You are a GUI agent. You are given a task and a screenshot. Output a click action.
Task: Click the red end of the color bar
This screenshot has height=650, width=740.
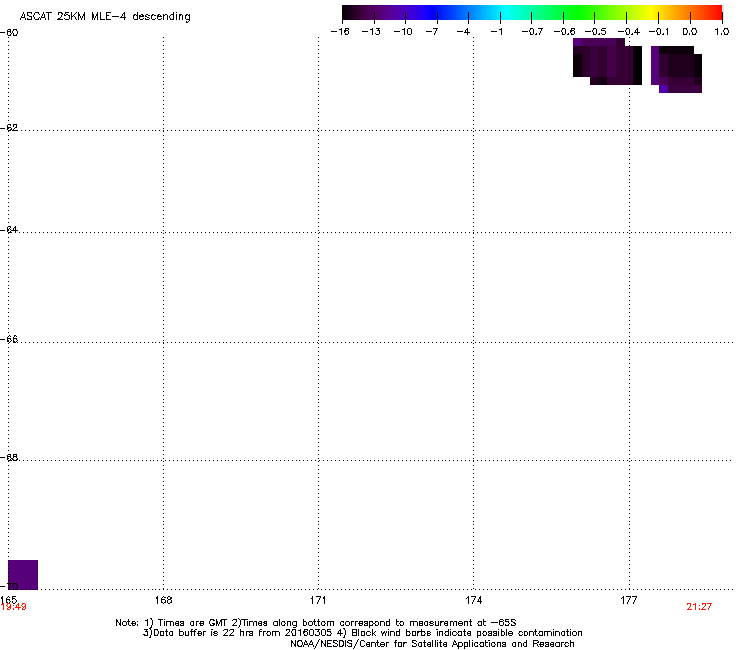point(713,12)
